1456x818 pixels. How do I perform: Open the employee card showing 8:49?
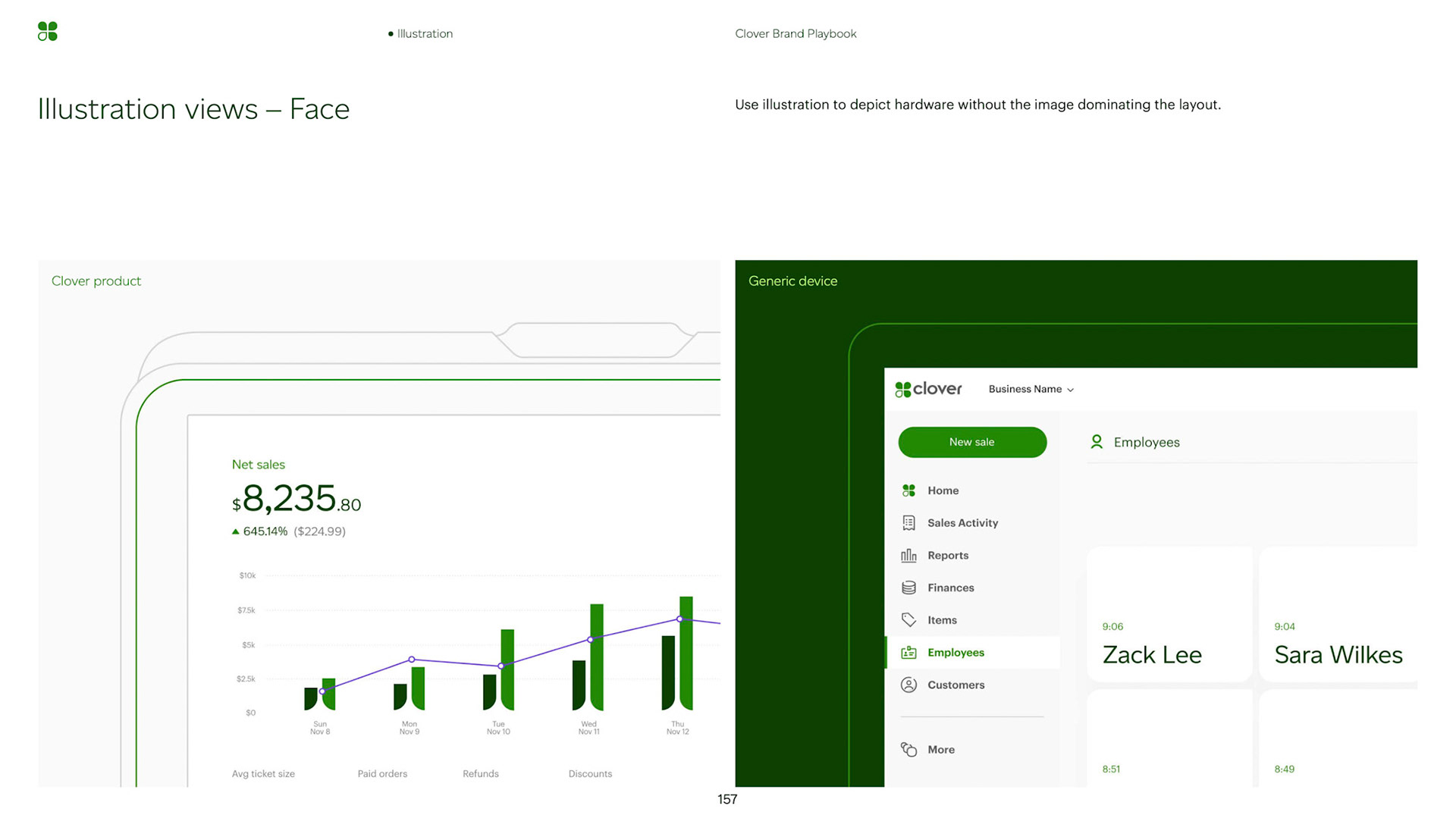1338,738
